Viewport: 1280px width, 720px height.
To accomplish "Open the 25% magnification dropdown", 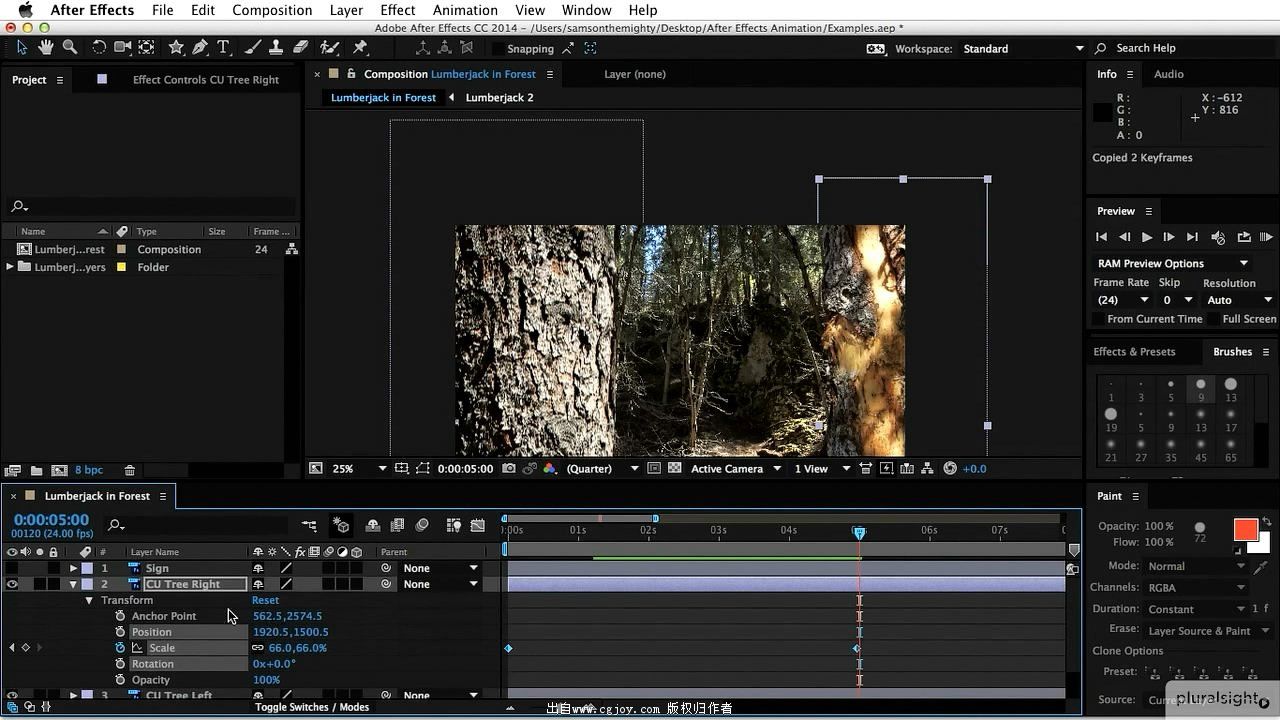I will (x=359, y=468).
